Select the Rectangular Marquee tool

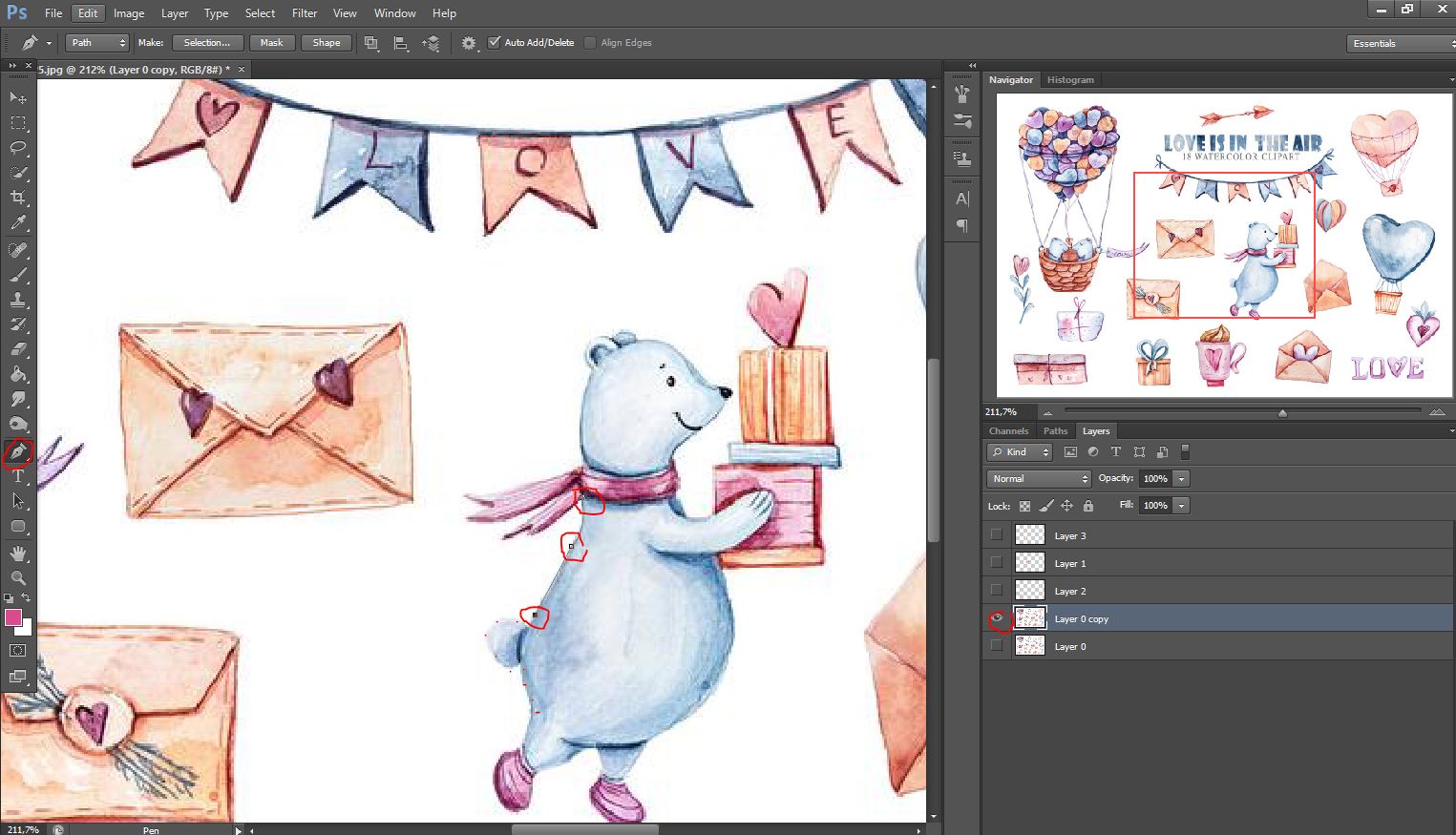(18, 123)
